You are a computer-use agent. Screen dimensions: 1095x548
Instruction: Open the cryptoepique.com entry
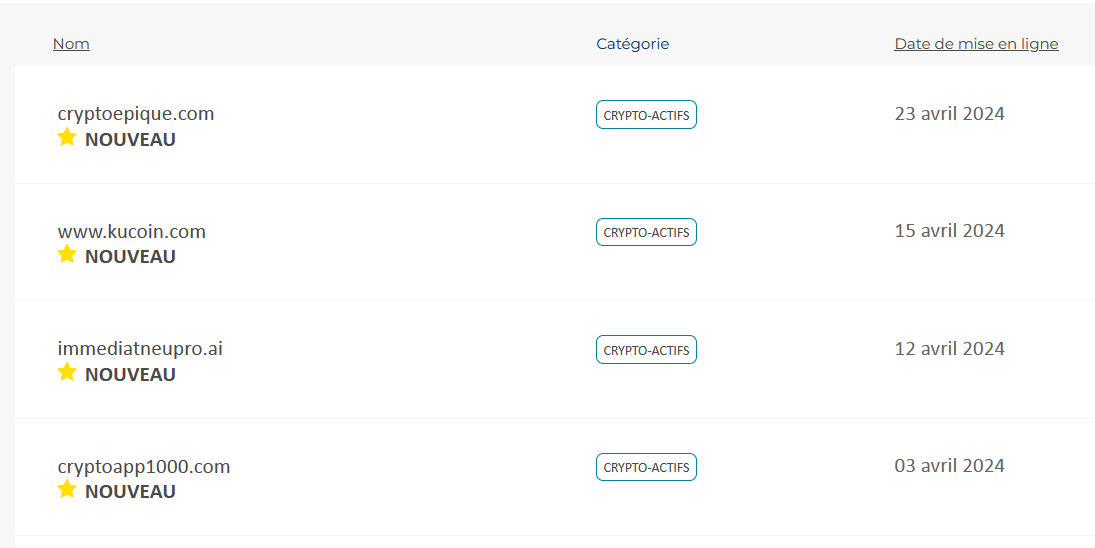pyautogui.click(x=136, y=114)
